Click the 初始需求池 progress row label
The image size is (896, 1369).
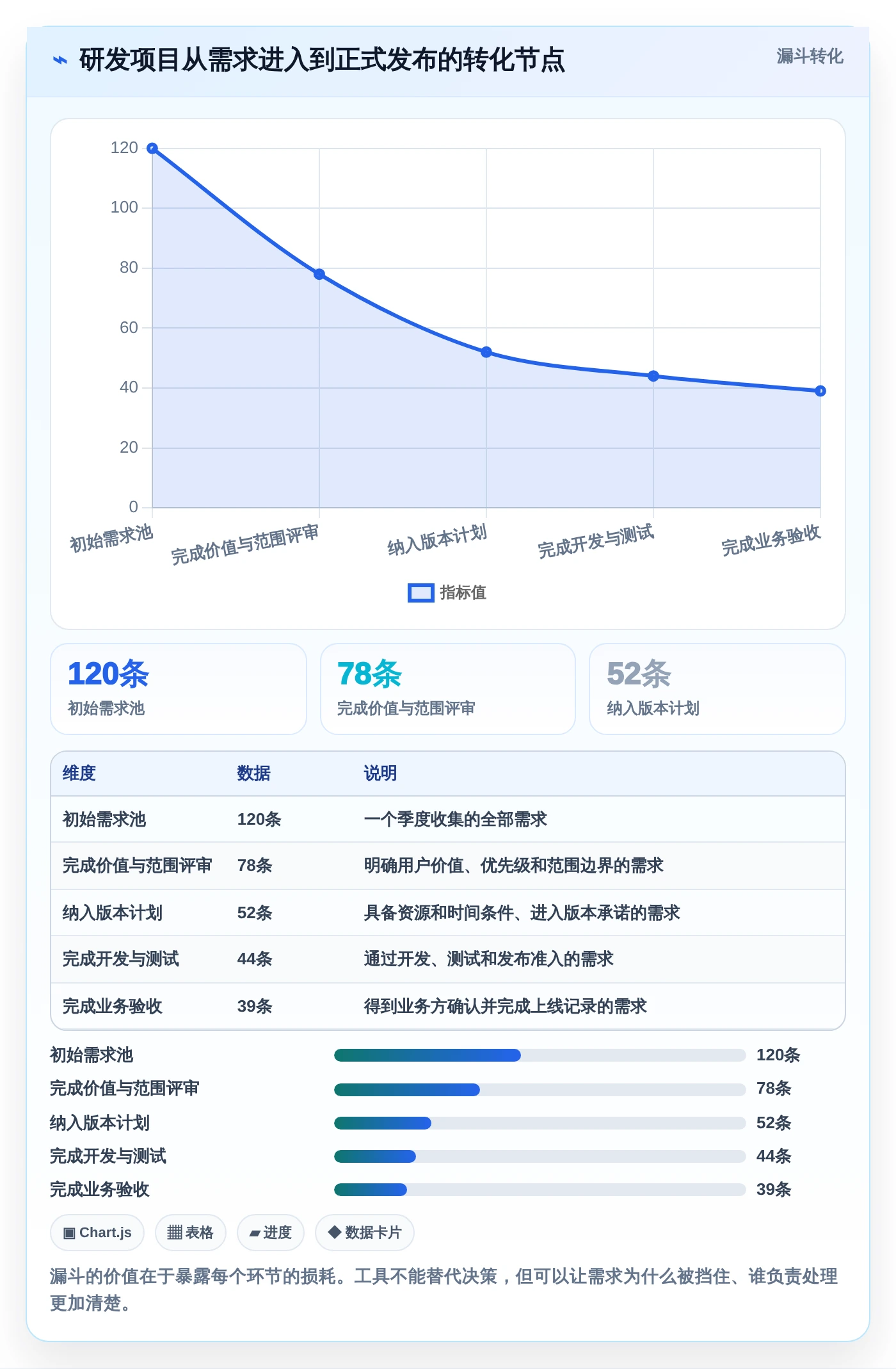tap(92, 1055)
